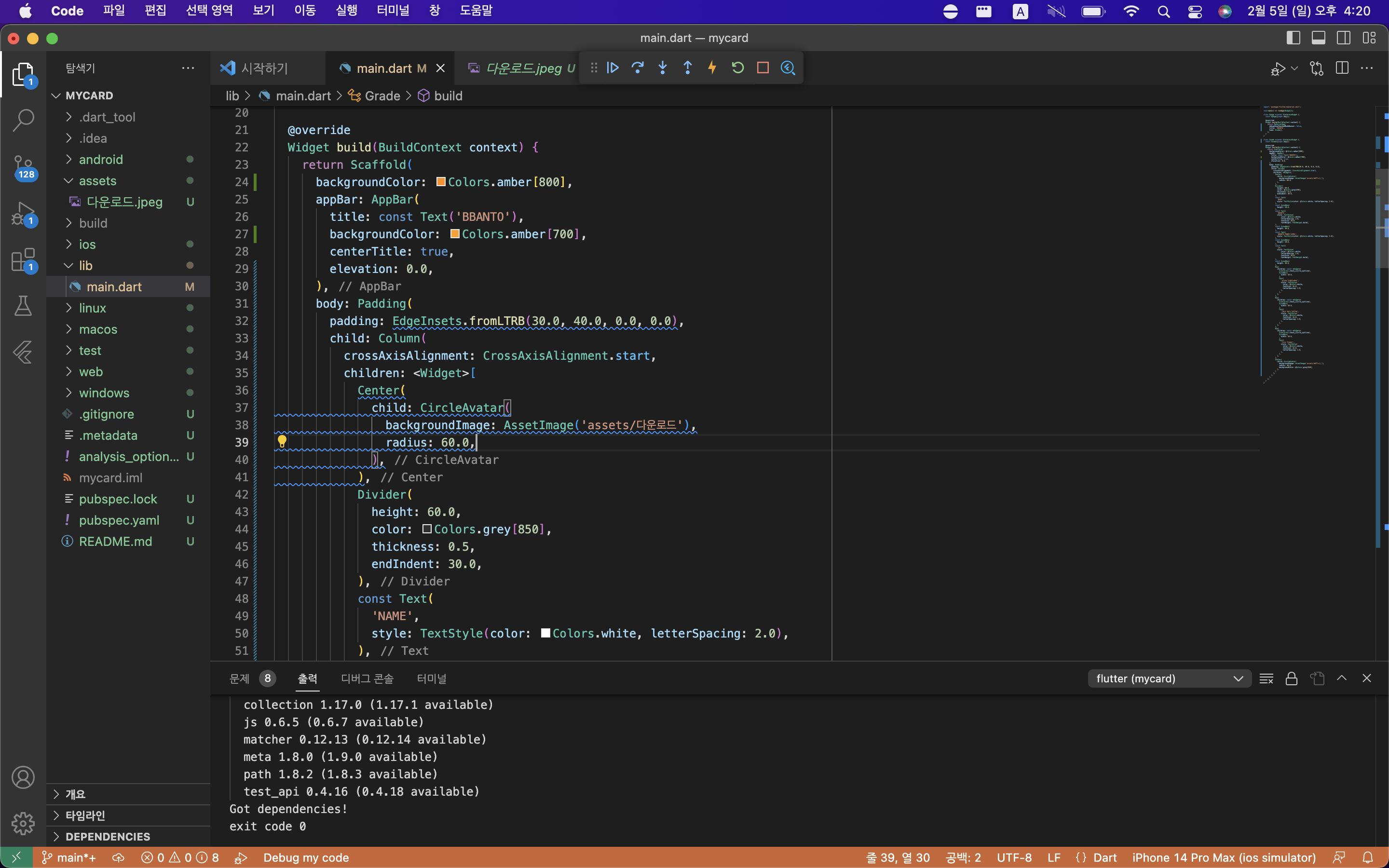Open source control changes icon in editor toolbar
Image resolution: width=1389 pixels, height=868 pixels.
click(x=1317, y=68)
